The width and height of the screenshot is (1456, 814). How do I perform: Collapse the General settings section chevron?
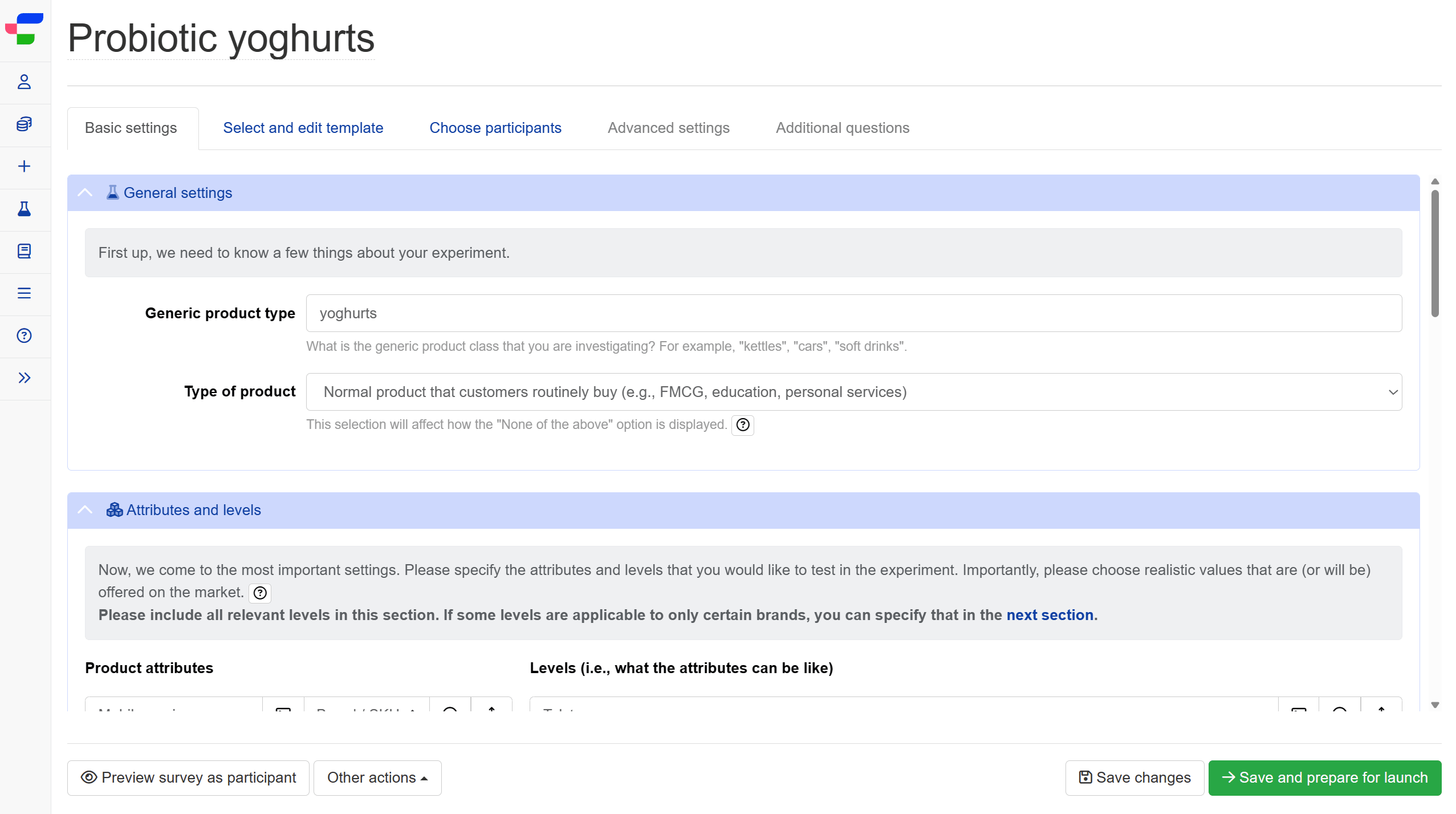[85, 193]
